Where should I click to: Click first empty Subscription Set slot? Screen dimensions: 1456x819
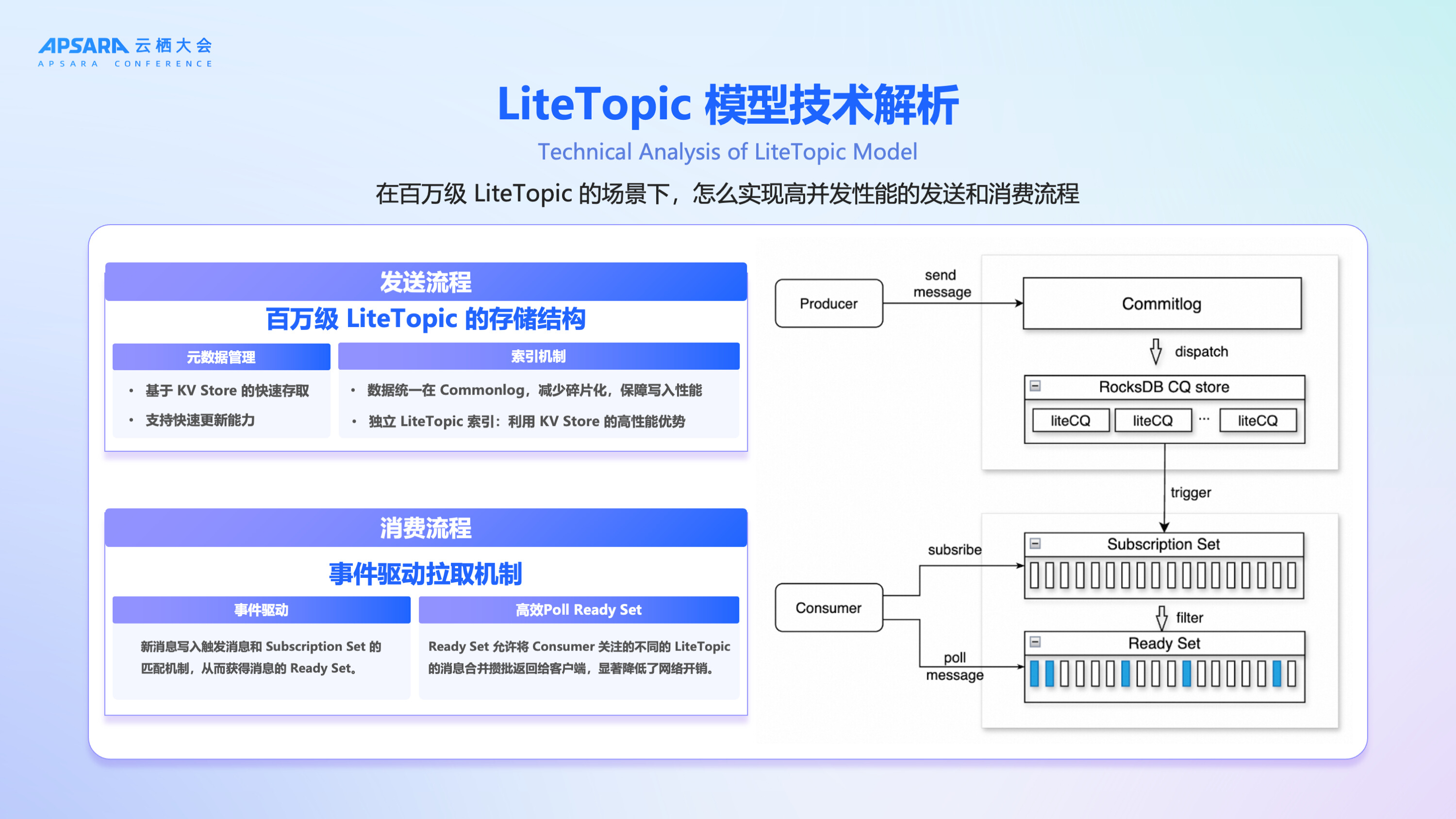[x=1034, y=576]
